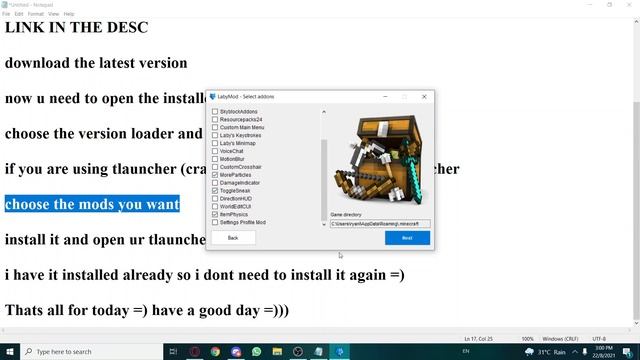This screenshot has width=640, height=360.
Task: Click the blue Next button
Action: click(x=407, y=238)
